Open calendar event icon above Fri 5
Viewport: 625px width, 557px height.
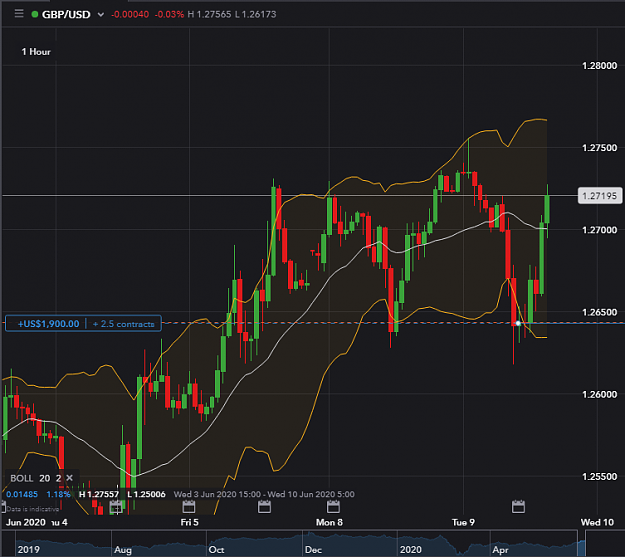point(189,507)
